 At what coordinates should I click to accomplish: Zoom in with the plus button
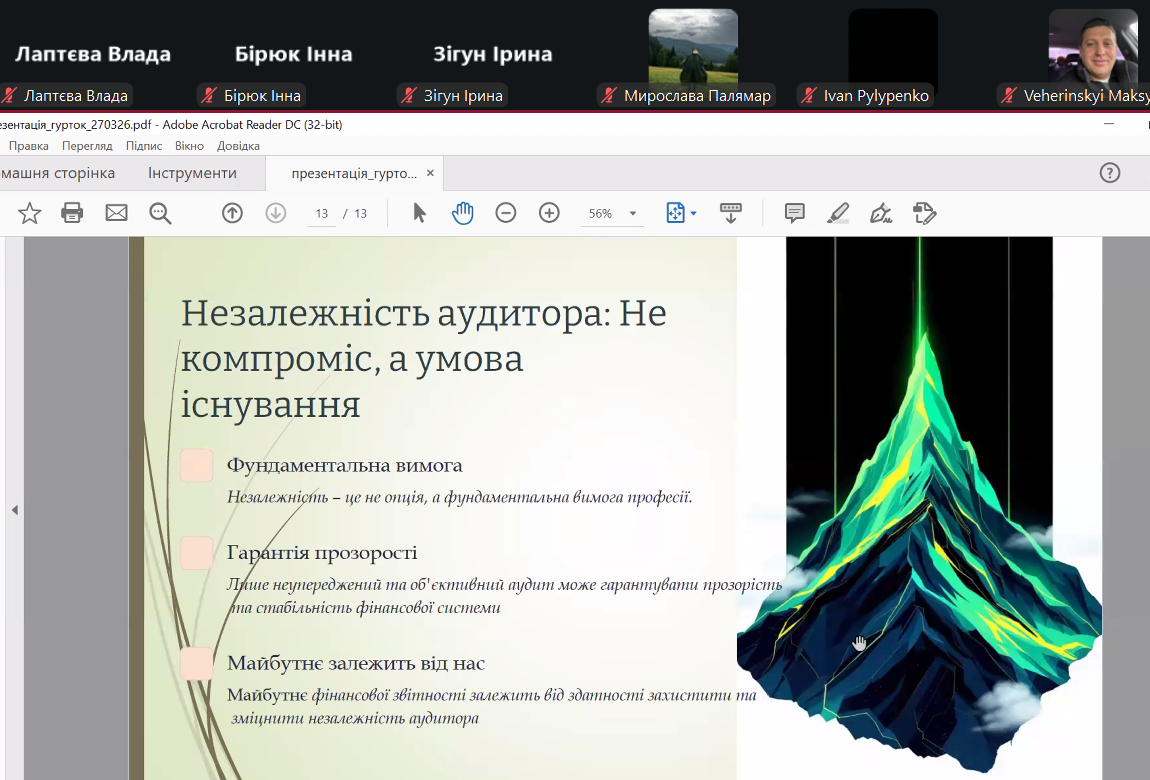click(x=549, y=213)
